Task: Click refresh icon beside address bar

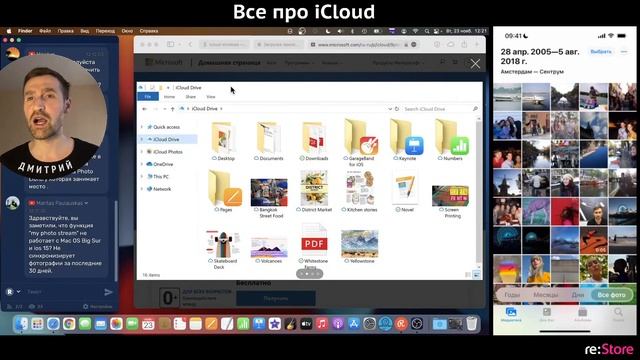Action: click(x=397, y=109)
